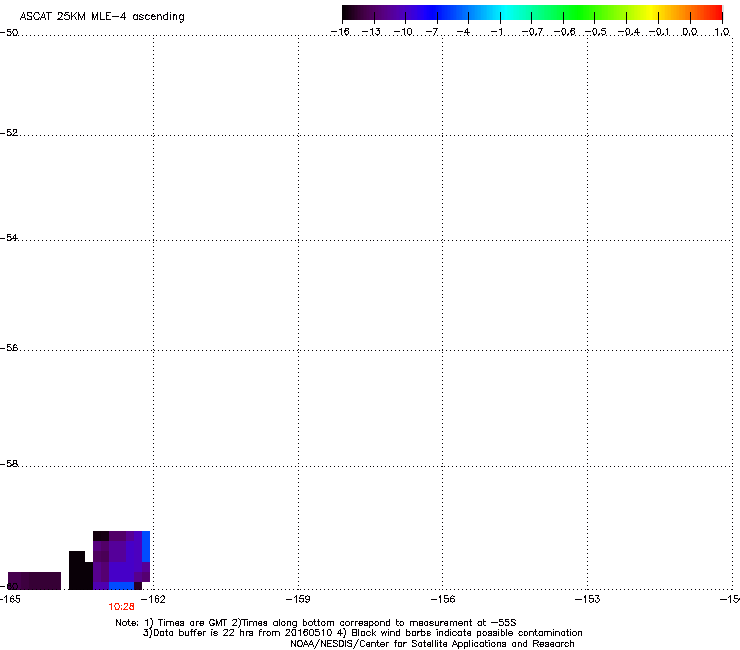Click the color bar label 0.0
740x650 pixels.
coord(690,32)
